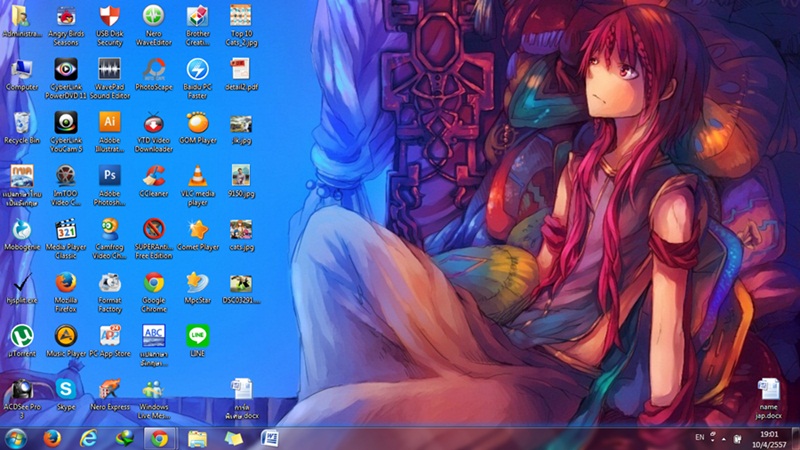Viewport: 800px width, 450px height.
Task: Open Adobe Illustrator shortcut
Action: [x=110, y=132]
